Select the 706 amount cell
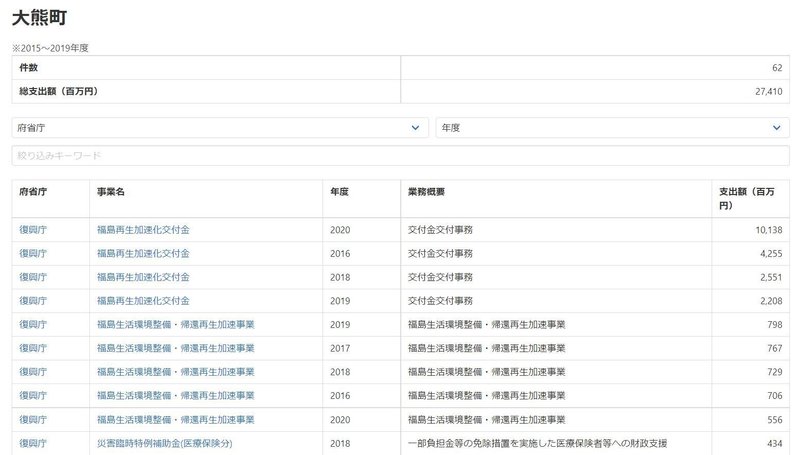The image size is (800, 455). (751, 395)
